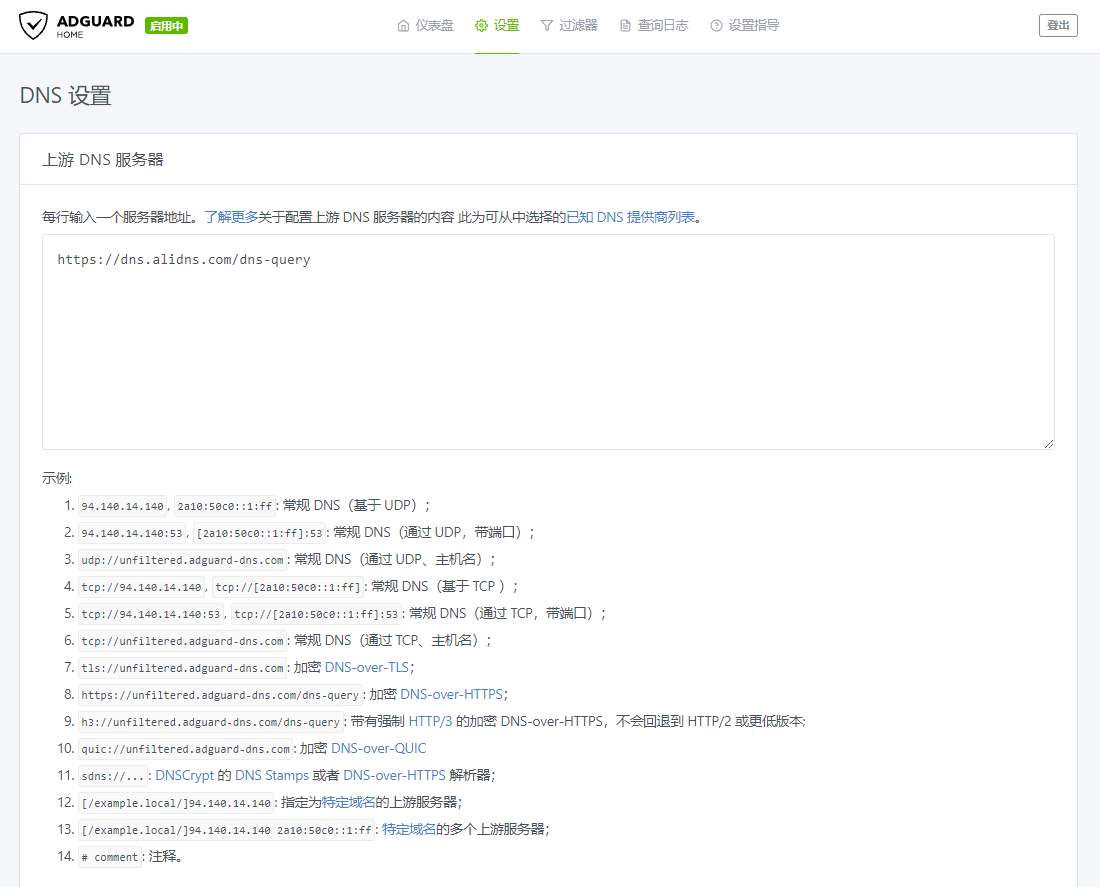The width and height of the screenshot is (1100, 887).
Task: Click the settings gear icon
Action: point(481,26)
